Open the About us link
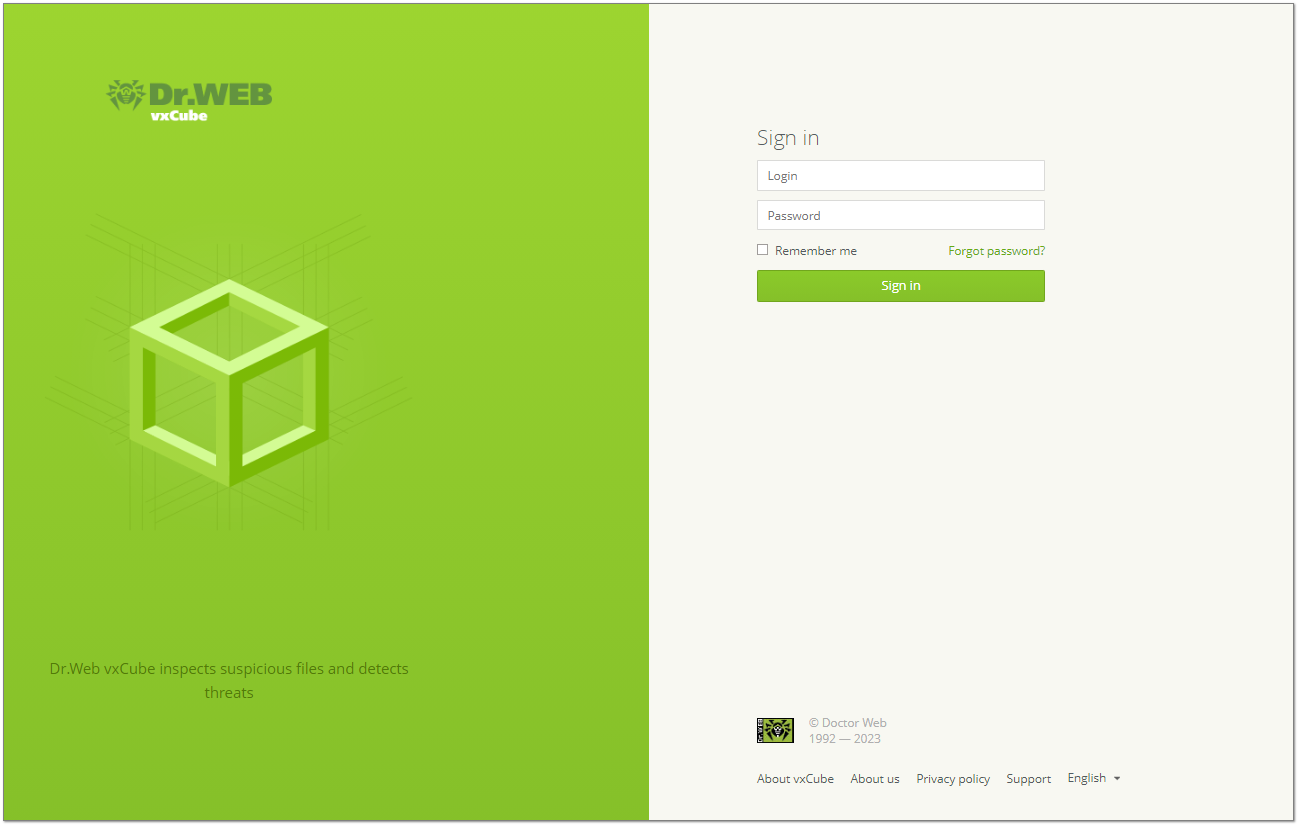Viewport: 1299px width, 826px height. click(875, 779)
